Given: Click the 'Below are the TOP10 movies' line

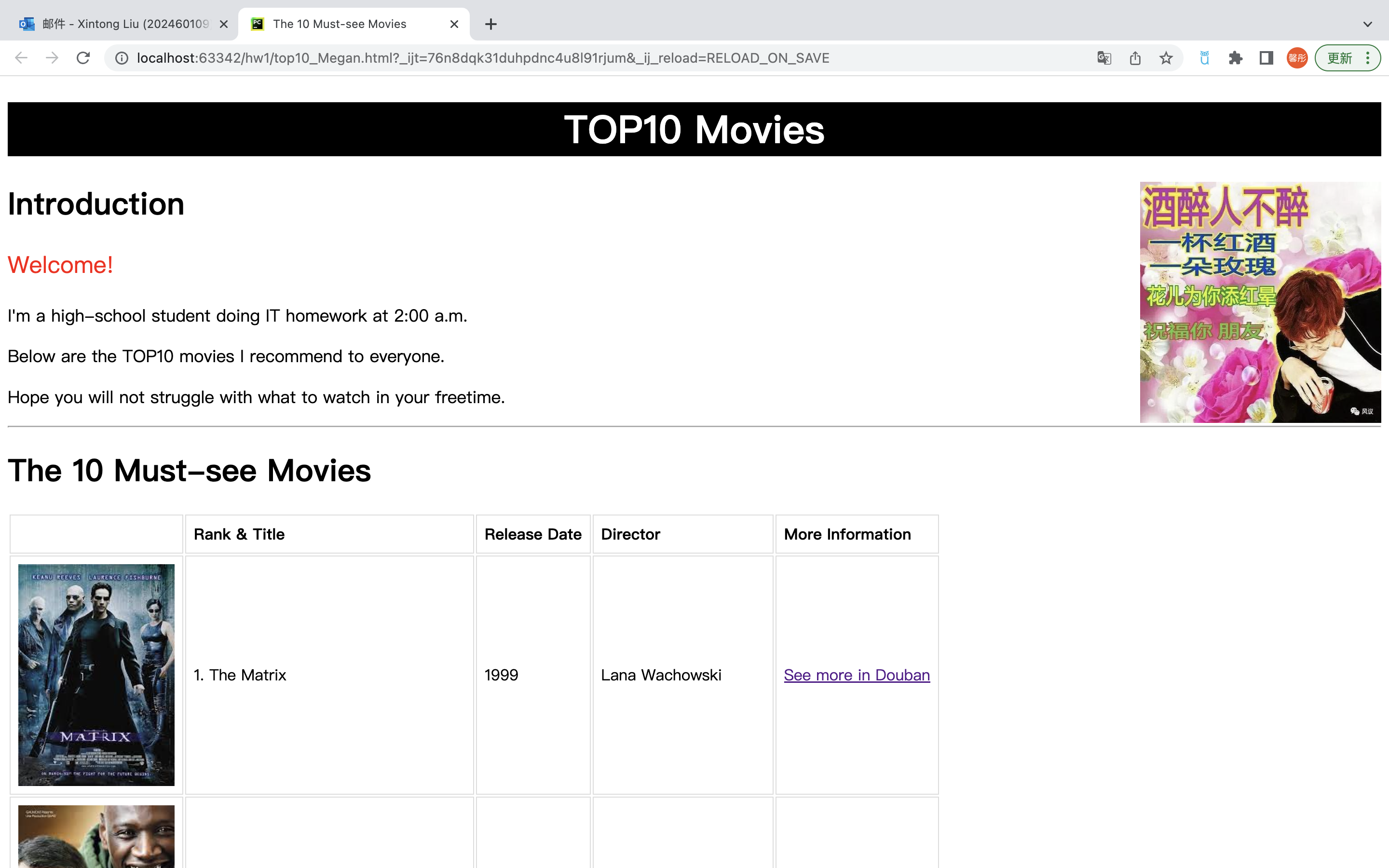Looking at the screenshot, I should pyautogui.click(x=226, y=356).
